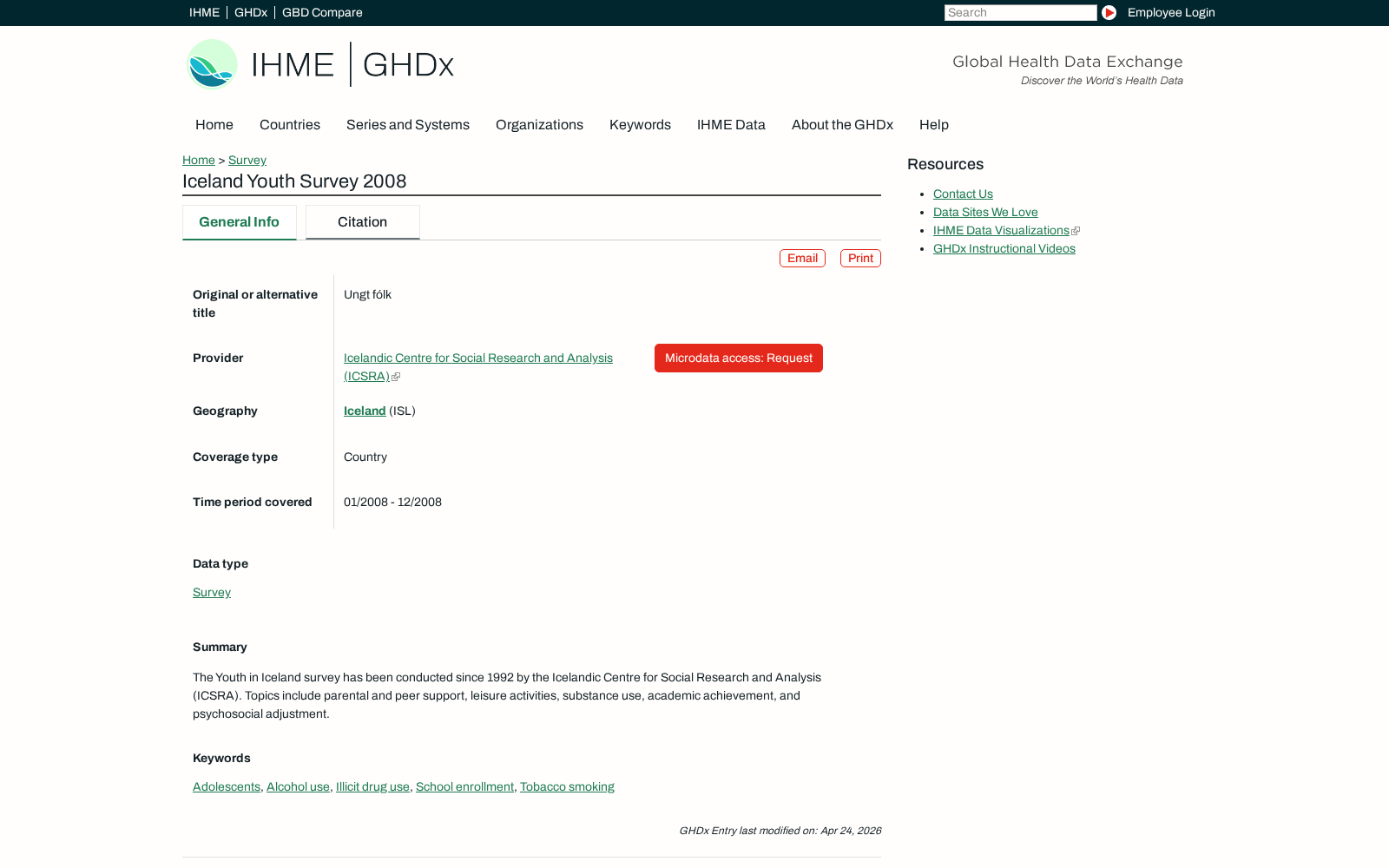Screen dimensions: 1389x868
Task: Open the Alcohol use keyword
Action: tap(298, 787)
